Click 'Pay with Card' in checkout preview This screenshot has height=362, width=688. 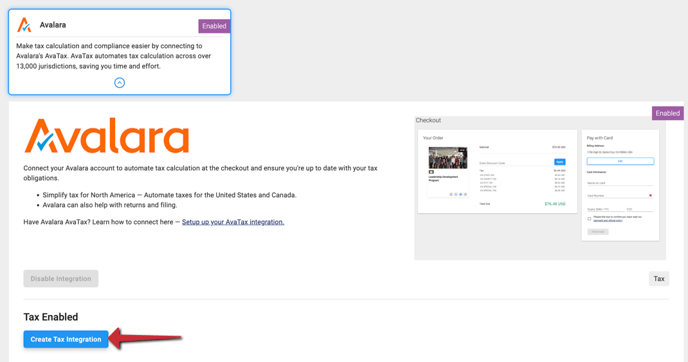(600, 138)
